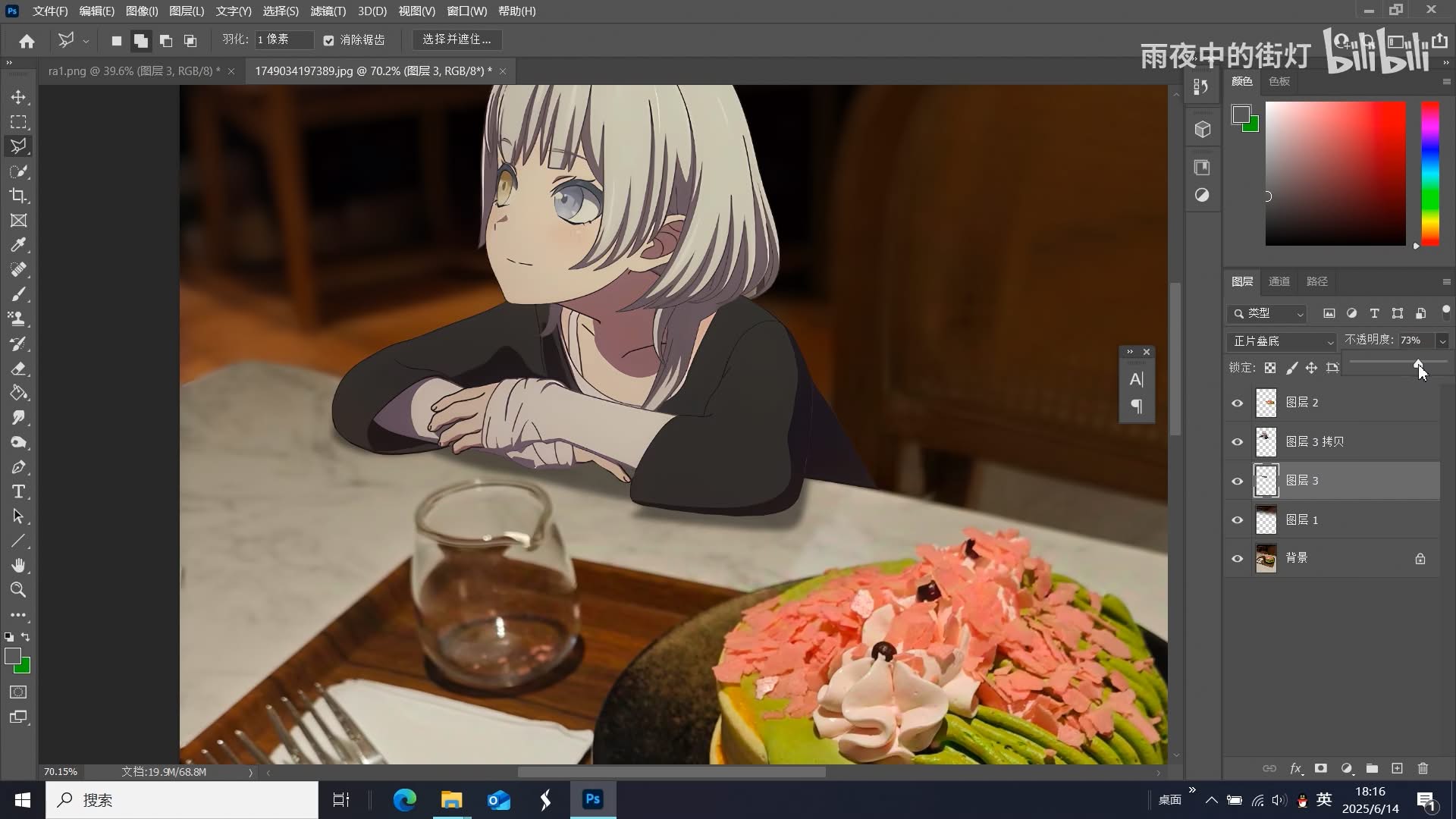1456x819 pixels.
Task: Expand status bar document info arrow
Action: (x=250, y=772)
